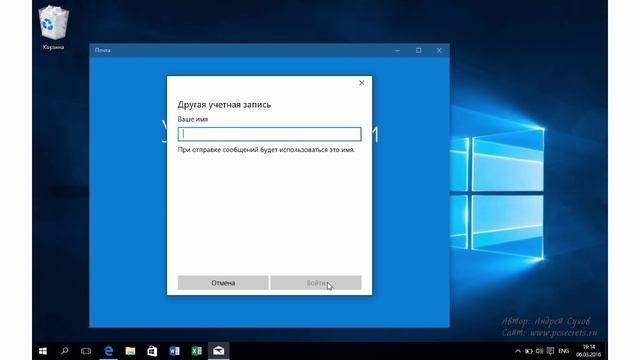Launch Microsoft Edge from taskbar

pos(109,351)
